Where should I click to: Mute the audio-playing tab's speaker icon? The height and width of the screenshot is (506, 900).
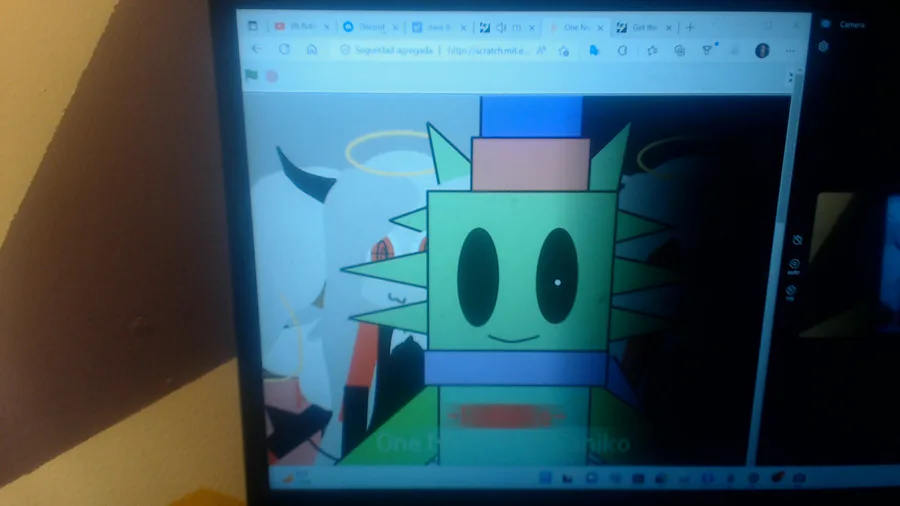click(x=501, y=27)
